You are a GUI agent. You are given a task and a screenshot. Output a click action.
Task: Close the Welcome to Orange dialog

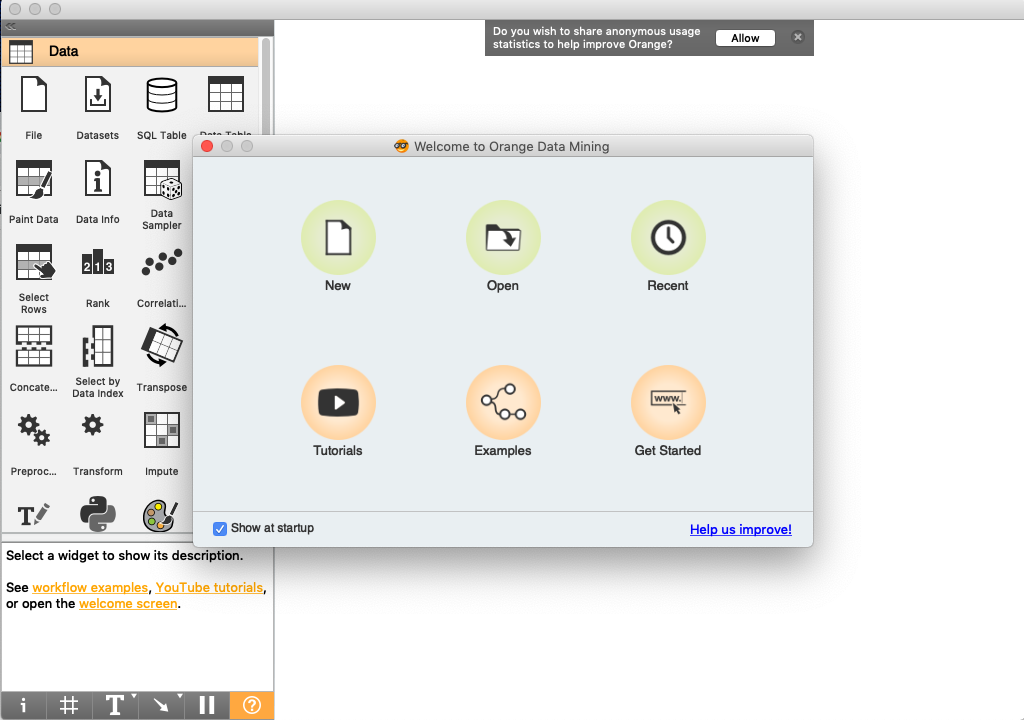coord(207,146)
